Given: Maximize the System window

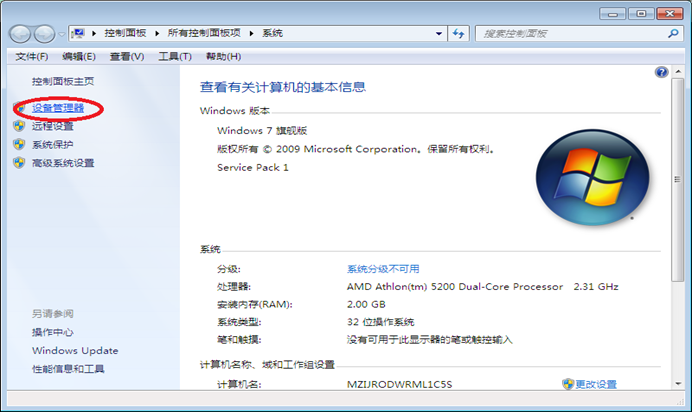Looking at the screenshot, I should click(641, 14).
